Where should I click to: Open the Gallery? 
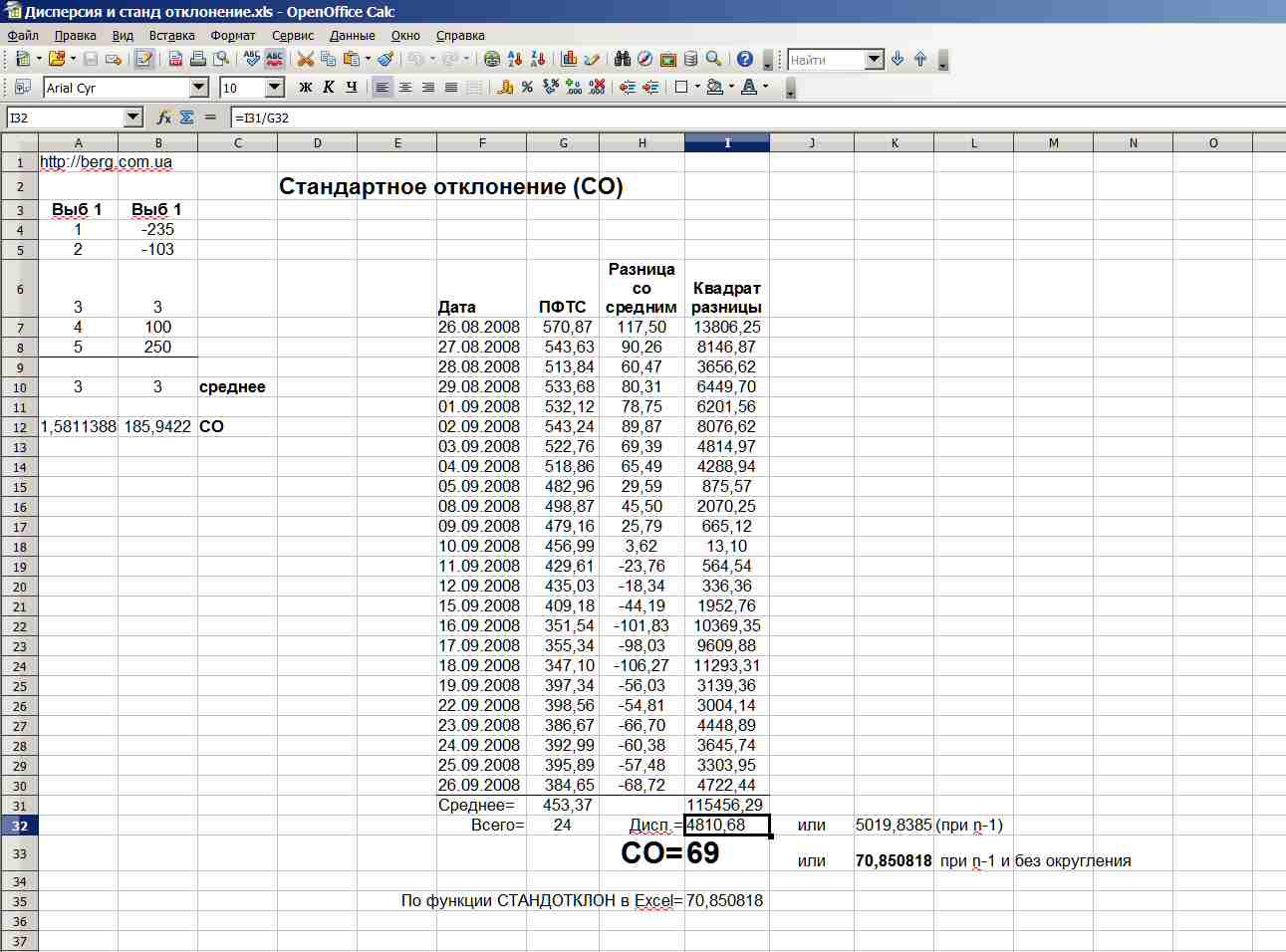[668, 60]
